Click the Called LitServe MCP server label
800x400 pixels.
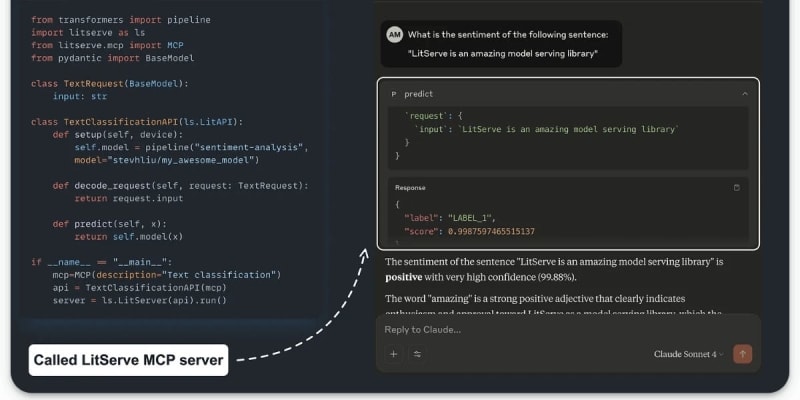129,359
